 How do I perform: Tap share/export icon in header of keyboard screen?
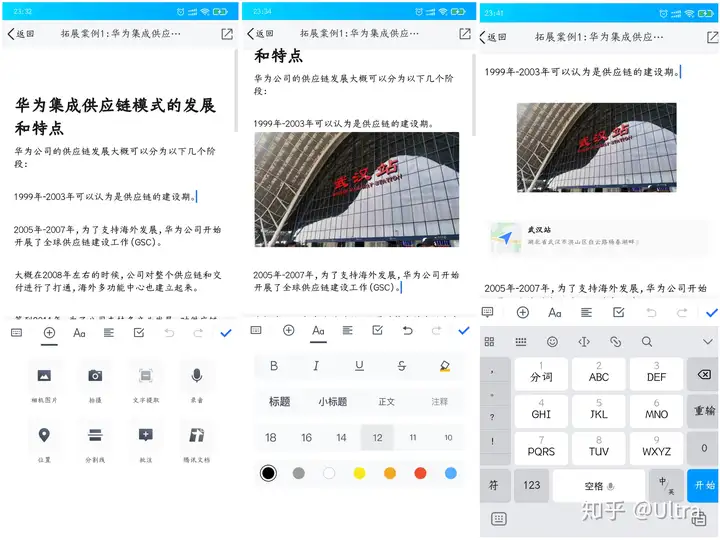click(712, 37)
